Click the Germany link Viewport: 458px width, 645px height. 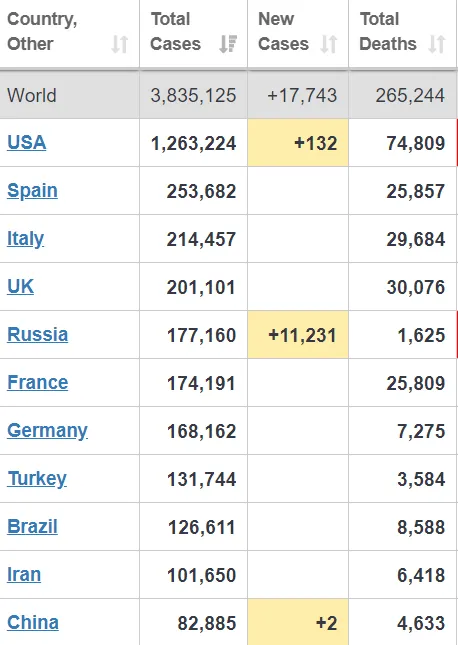(x=47, y=431)
